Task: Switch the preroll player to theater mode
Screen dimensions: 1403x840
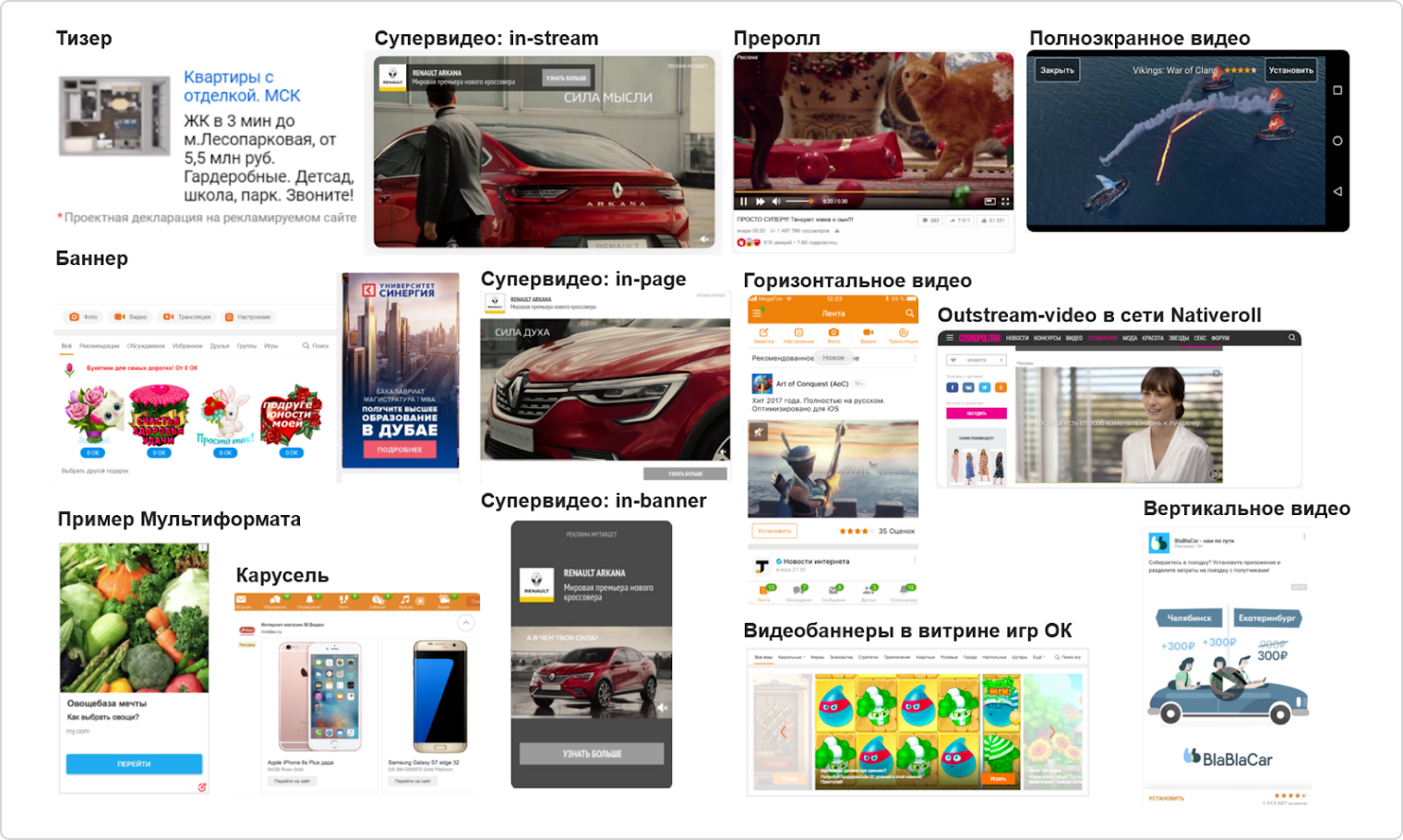Action: coord(989,201)
